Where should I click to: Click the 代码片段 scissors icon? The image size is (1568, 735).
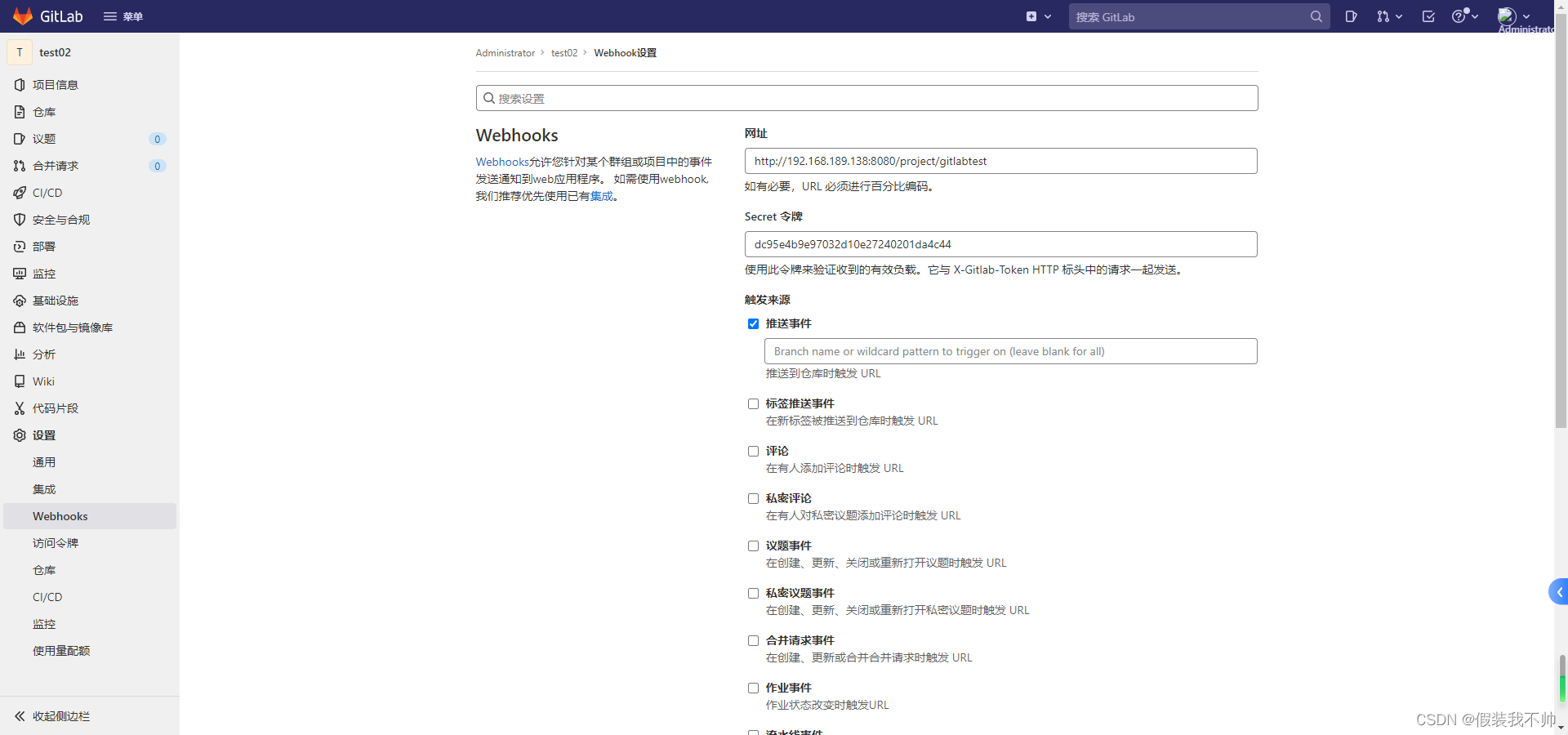(20, 408)
